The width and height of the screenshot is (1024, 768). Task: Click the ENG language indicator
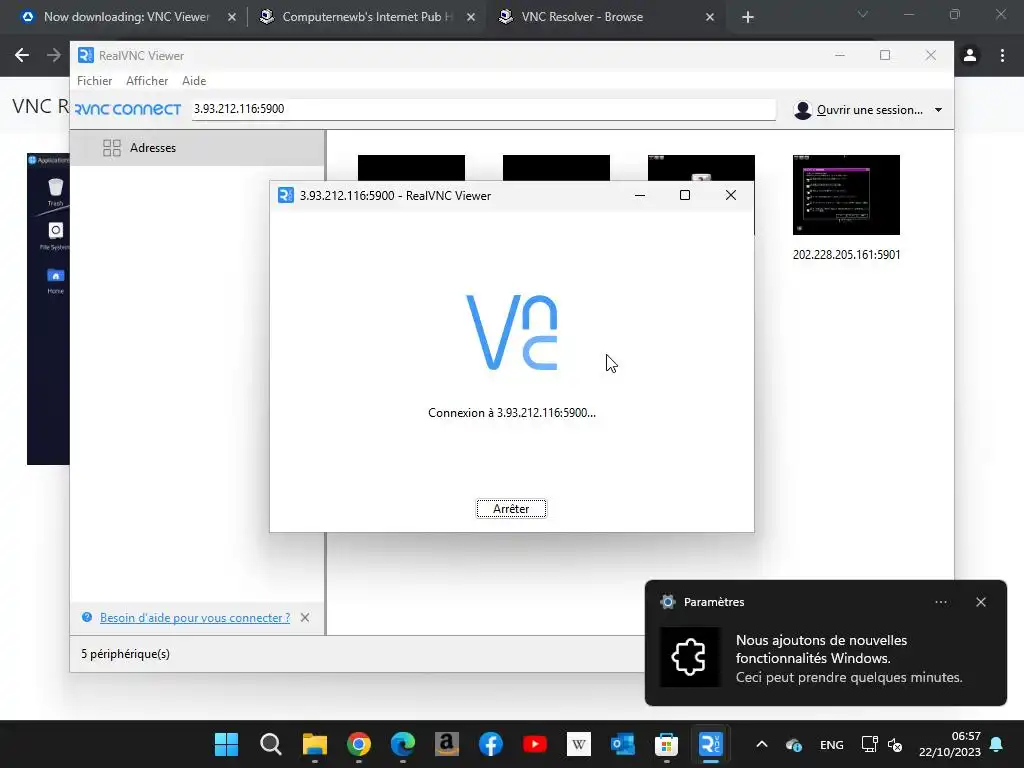click(831, 744)
